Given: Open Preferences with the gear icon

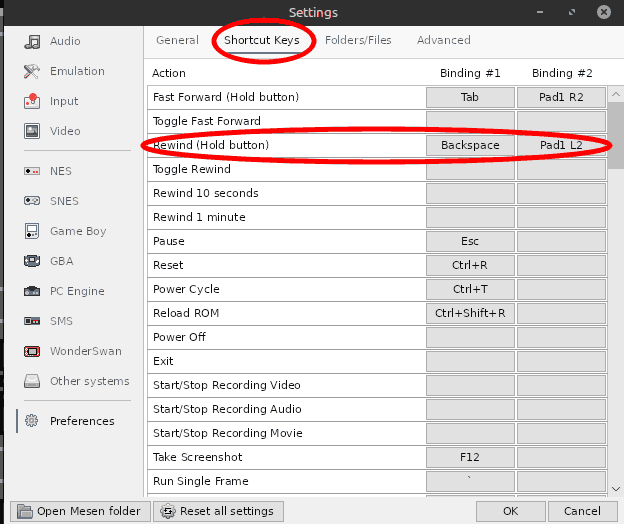Looking at the screenshot, I should 32,421.
